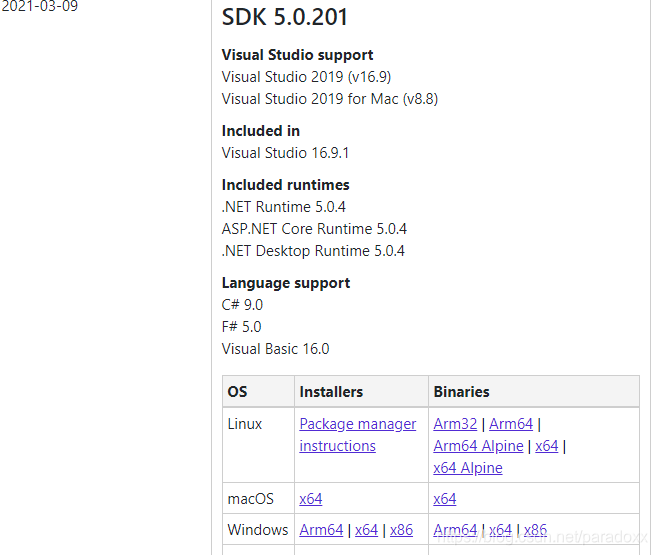
Task: Click Visual Studio 2019 (v16.9) text
Action: [x=306, y=77]
